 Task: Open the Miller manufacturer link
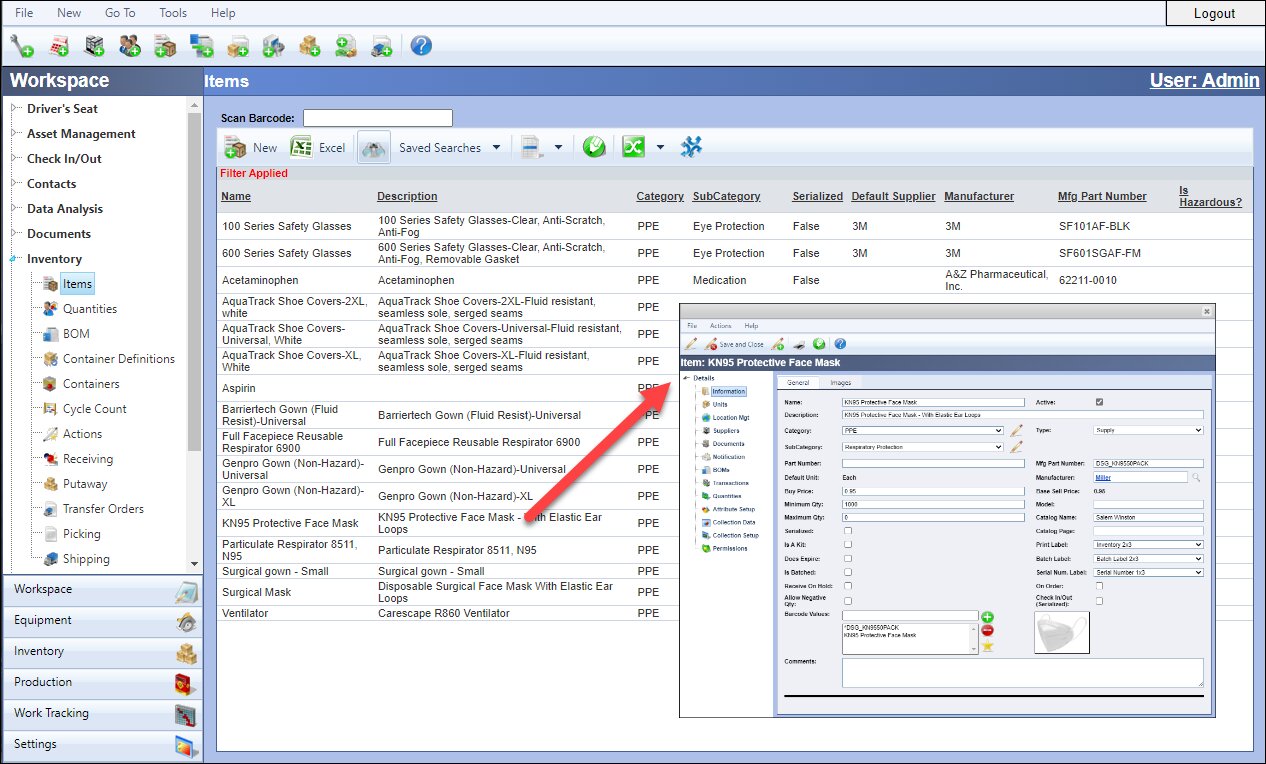click(x=1103, y=477)
